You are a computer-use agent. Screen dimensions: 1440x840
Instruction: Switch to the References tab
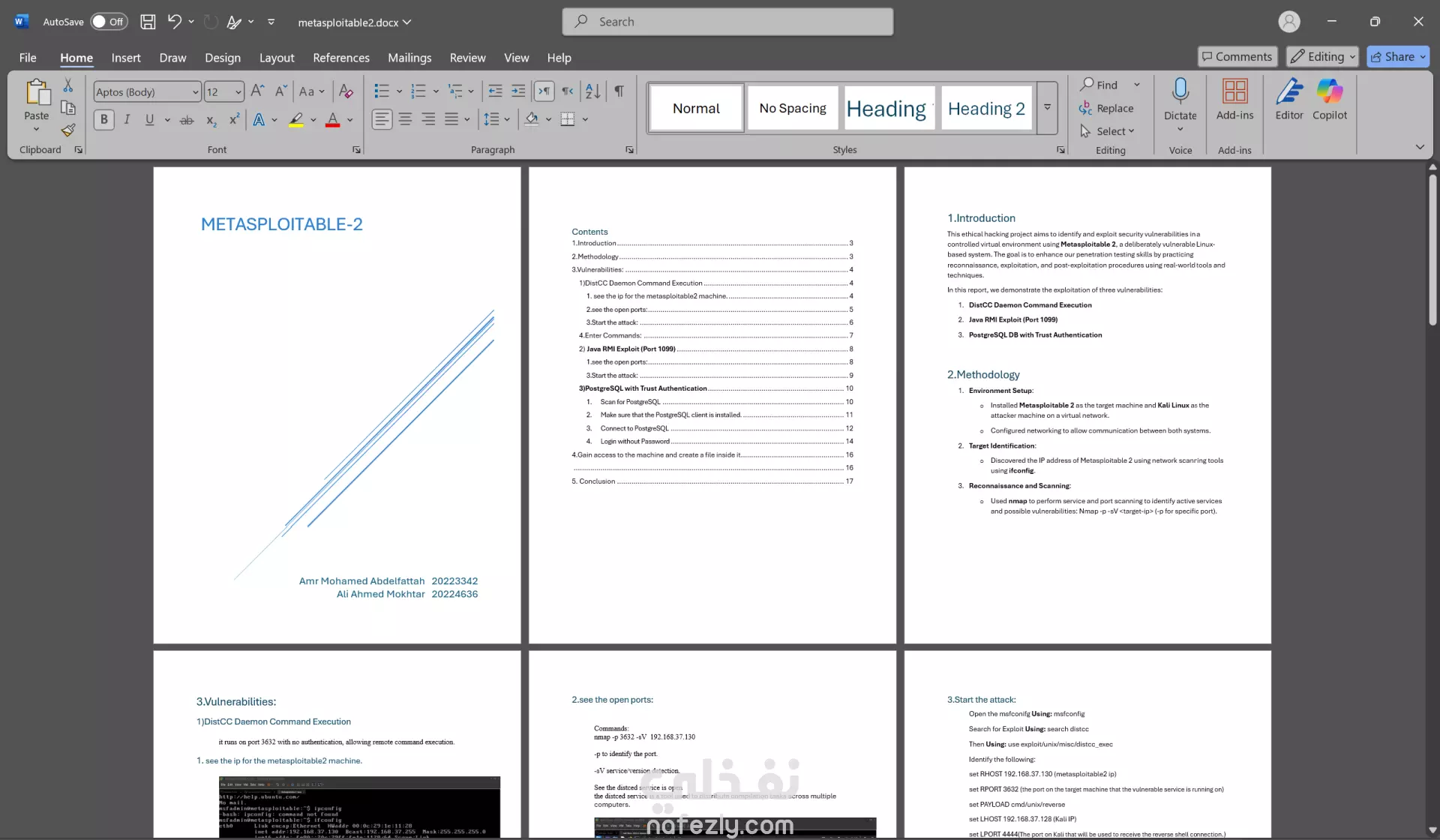[x=340, y=58]
